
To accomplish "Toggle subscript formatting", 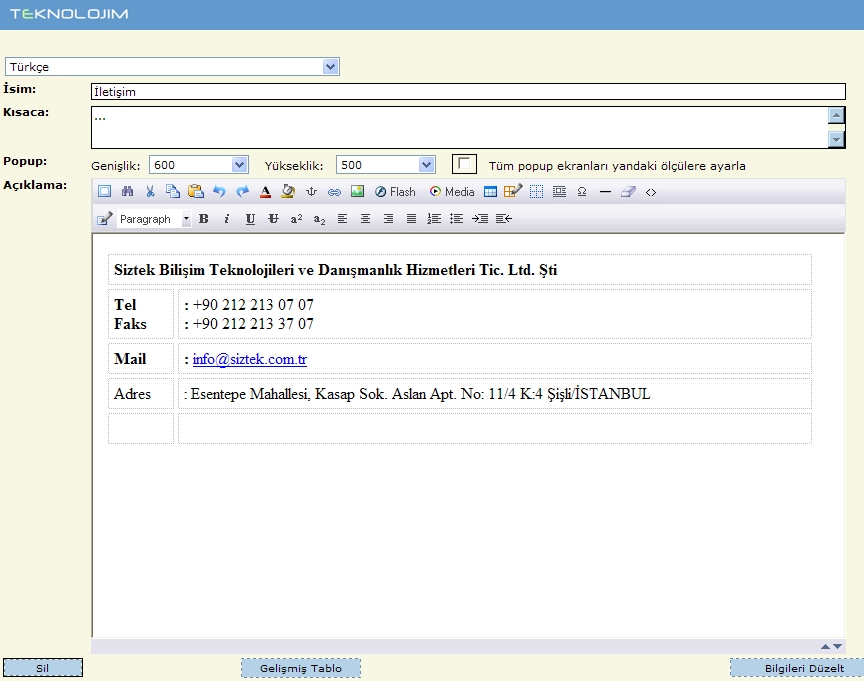I will point(320,219).
